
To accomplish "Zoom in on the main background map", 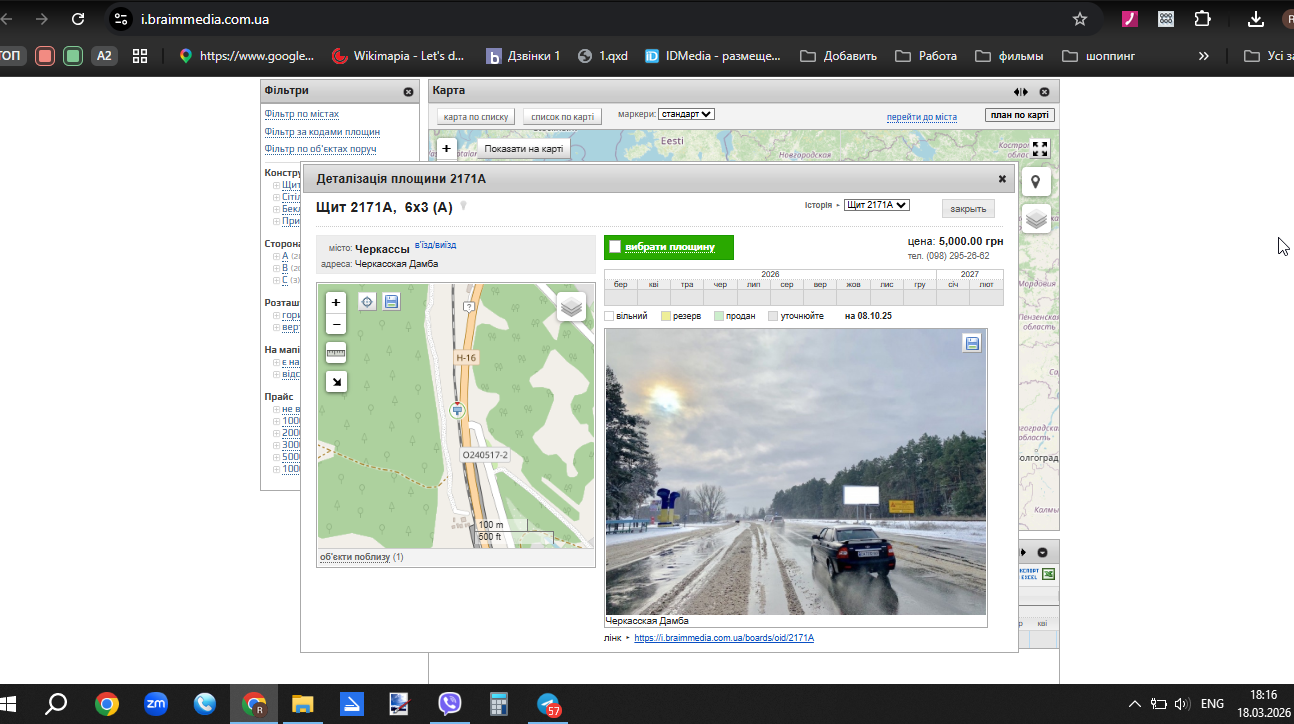I will [446, 149].
